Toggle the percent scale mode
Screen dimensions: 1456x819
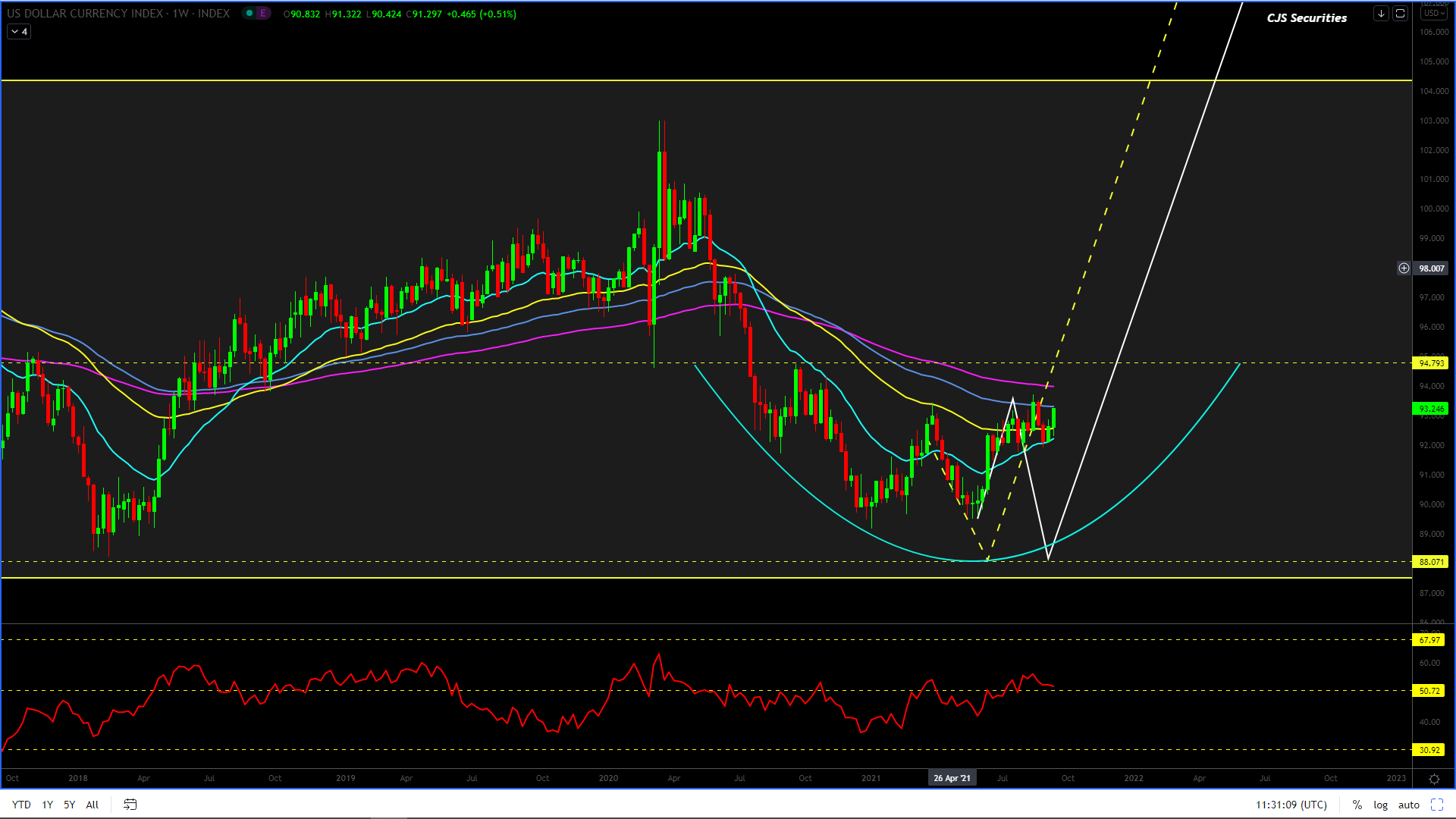coord(1357,805)
